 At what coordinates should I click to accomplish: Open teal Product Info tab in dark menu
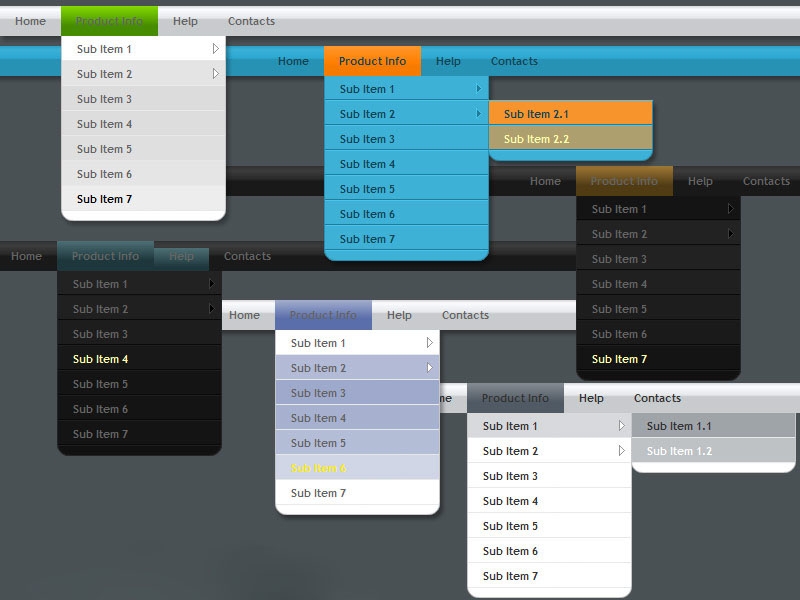coord(105,256)
